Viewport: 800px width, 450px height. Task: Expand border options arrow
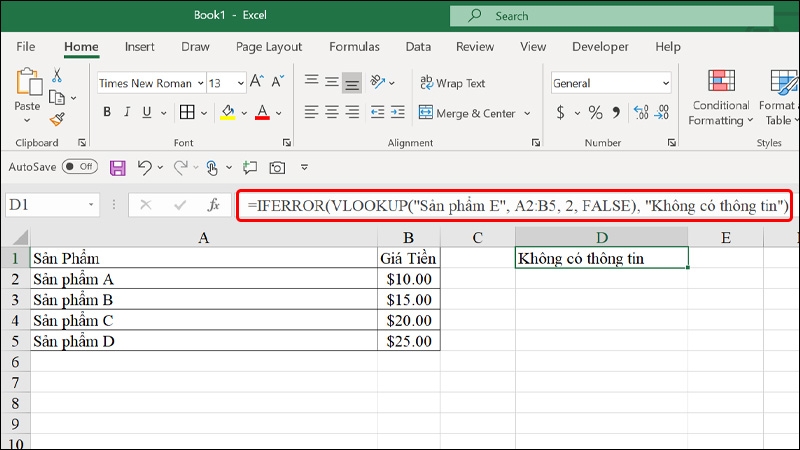pyautogui.click(x=204, y=113)
